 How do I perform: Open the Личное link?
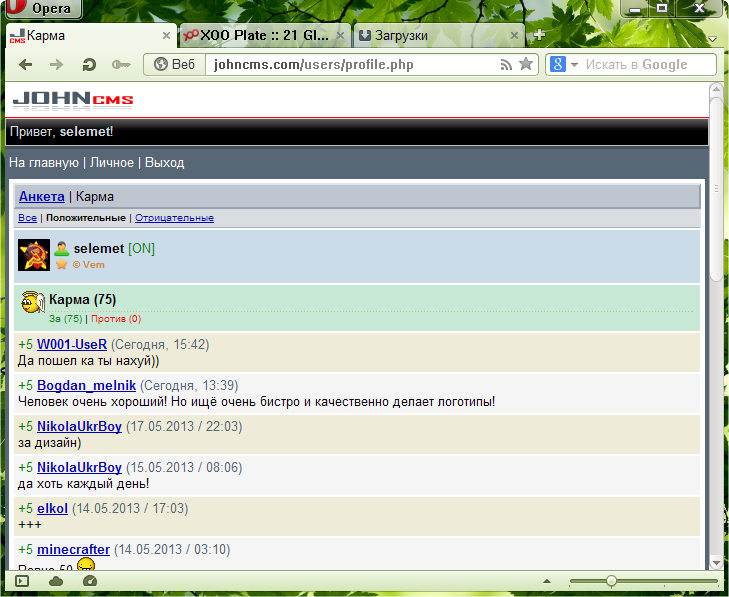click(112, 162)
